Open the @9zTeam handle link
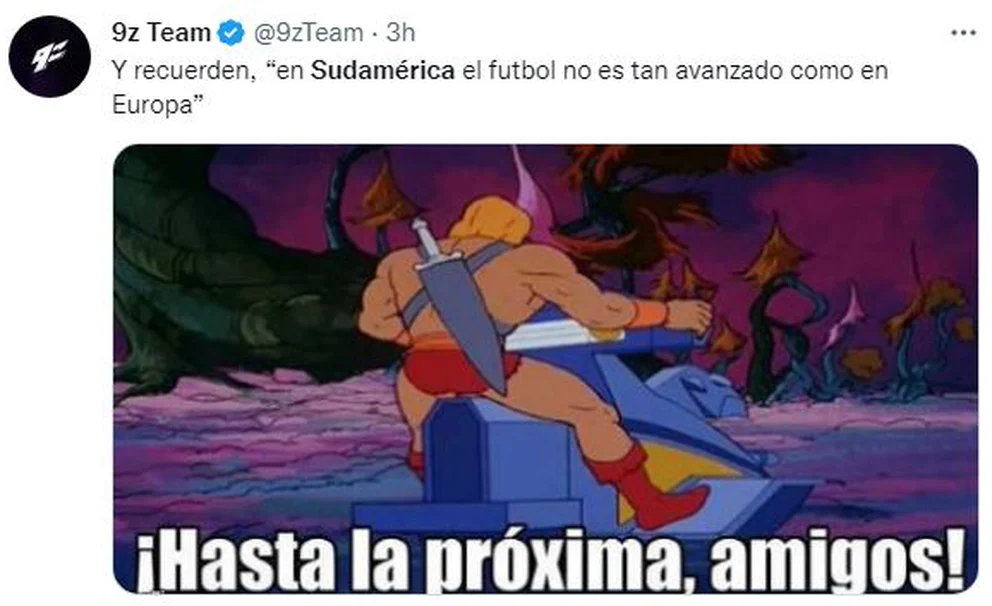Image resolution: width=992 pixels, height=606 pixels. pos(308,32)
